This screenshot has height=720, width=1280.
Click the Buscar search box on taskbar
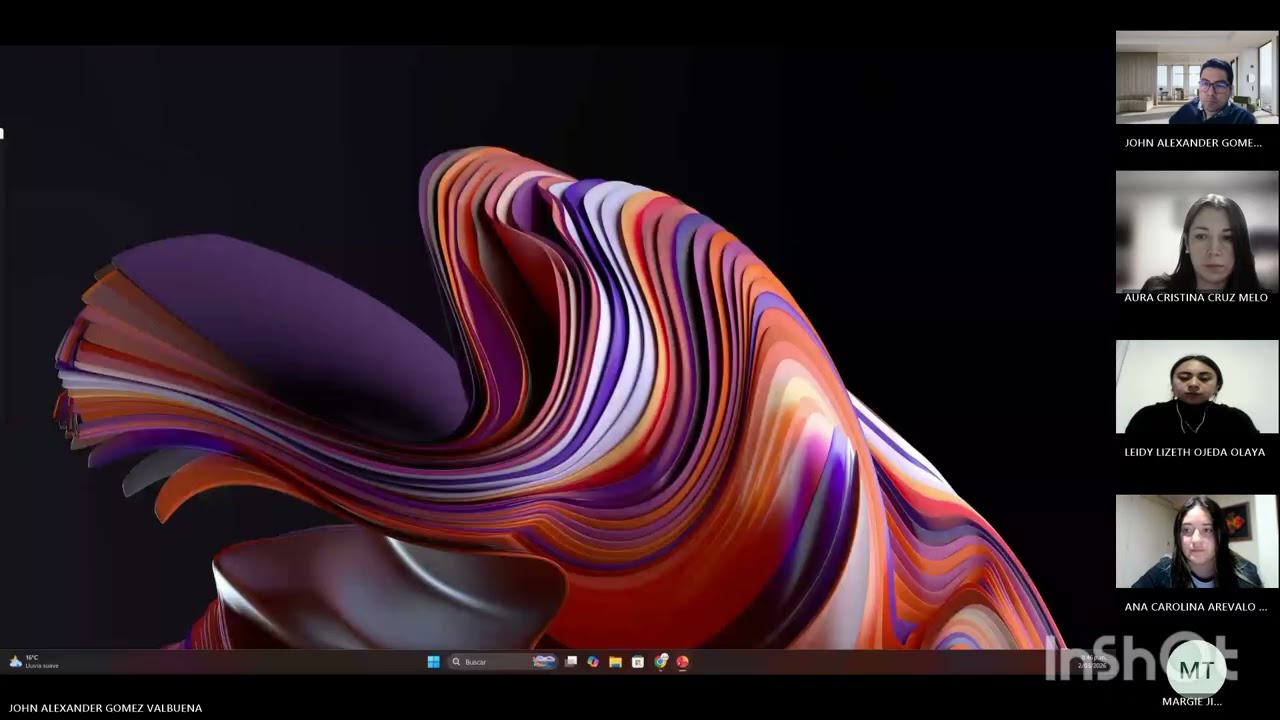(x=503, y=661)
